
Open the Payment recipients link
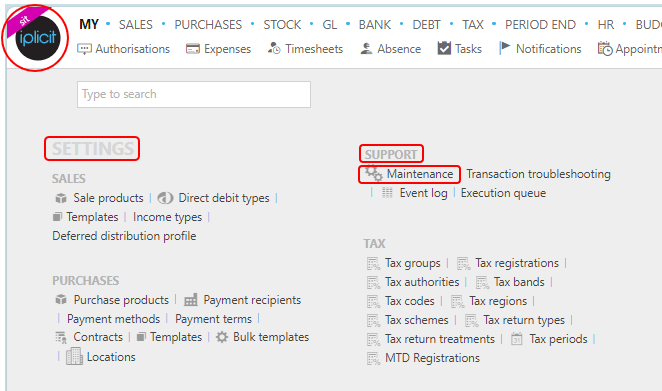252,300
